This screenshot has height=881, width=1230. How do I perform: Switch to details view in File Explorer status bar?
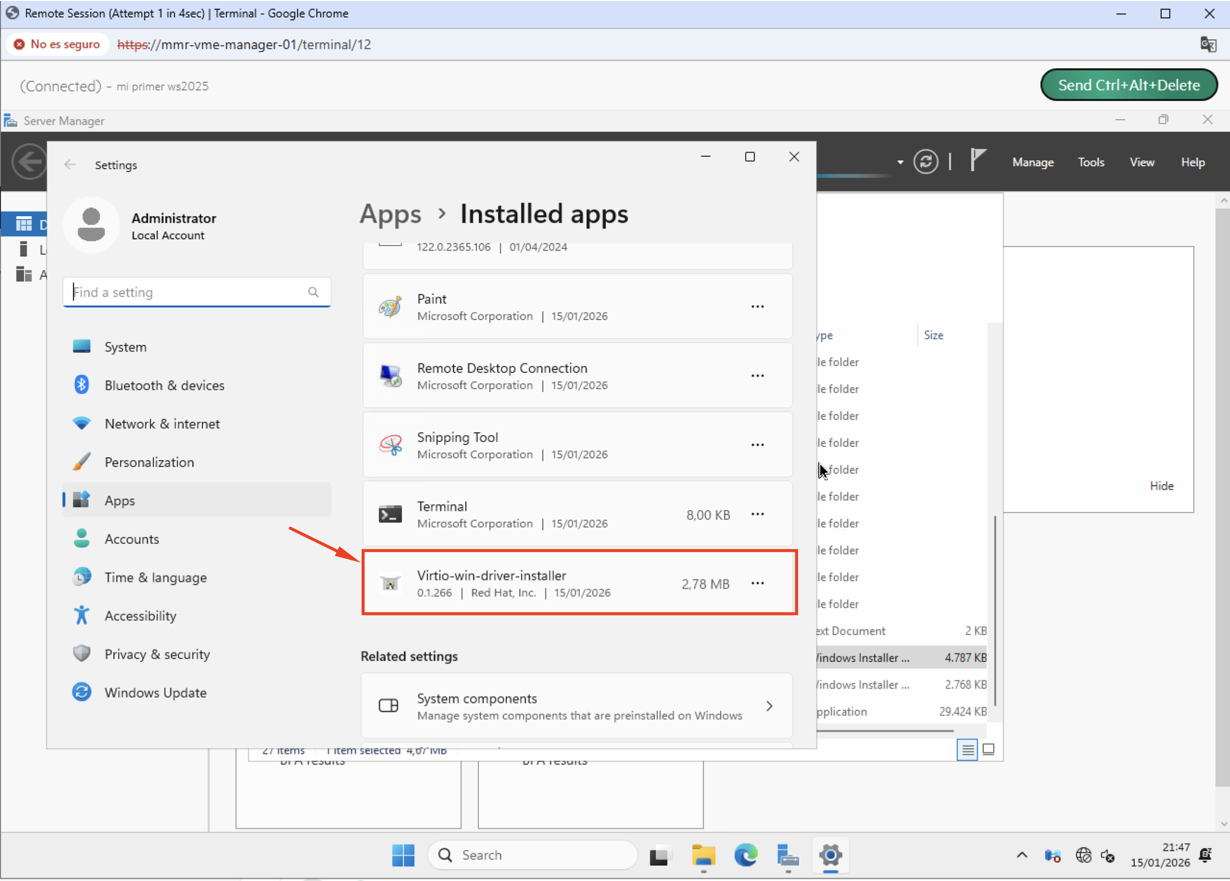point(966,748)
